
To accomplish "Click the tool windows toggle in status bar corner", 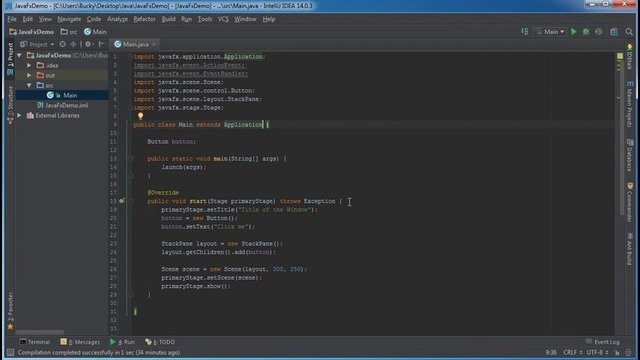I will point(10,352).
